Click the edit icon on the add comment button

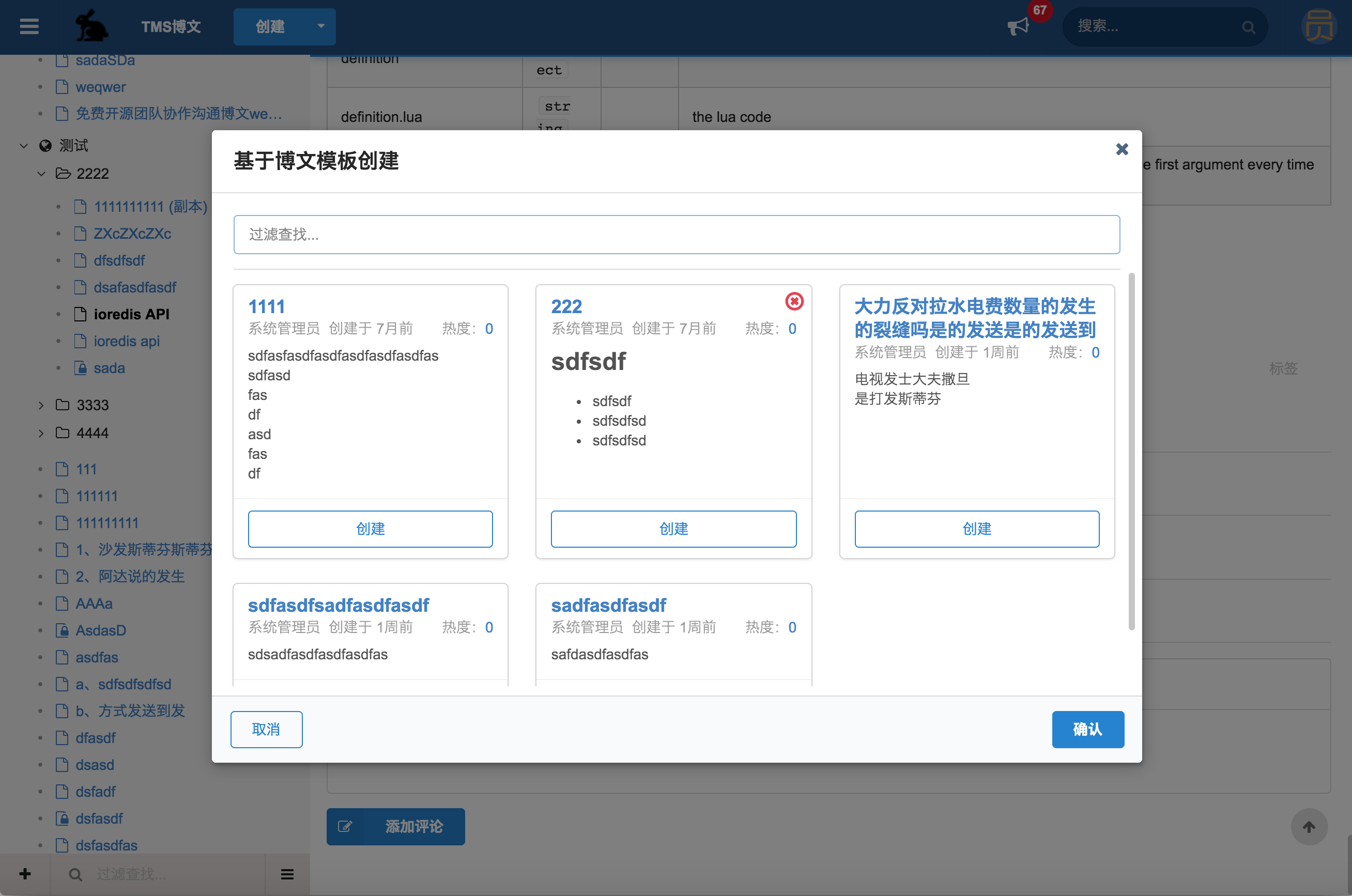point(345,826)
